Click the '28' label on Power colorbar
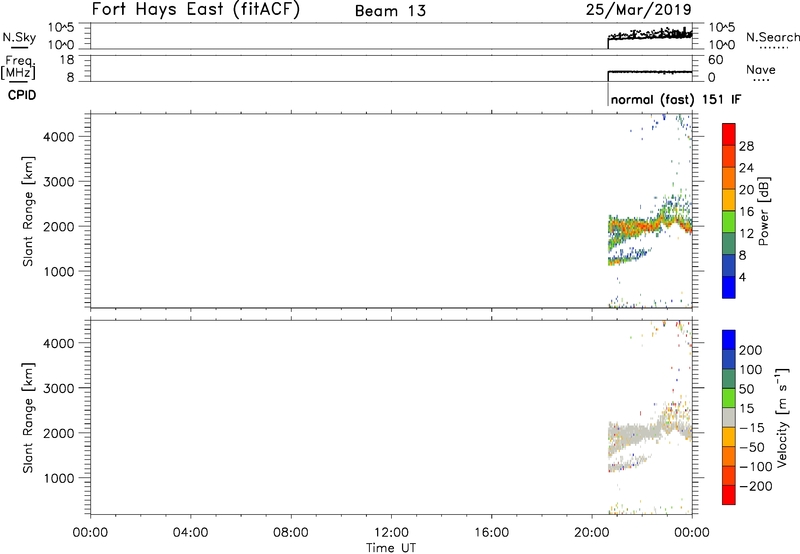This screenshot has height=554, width=800. [746, 146]
